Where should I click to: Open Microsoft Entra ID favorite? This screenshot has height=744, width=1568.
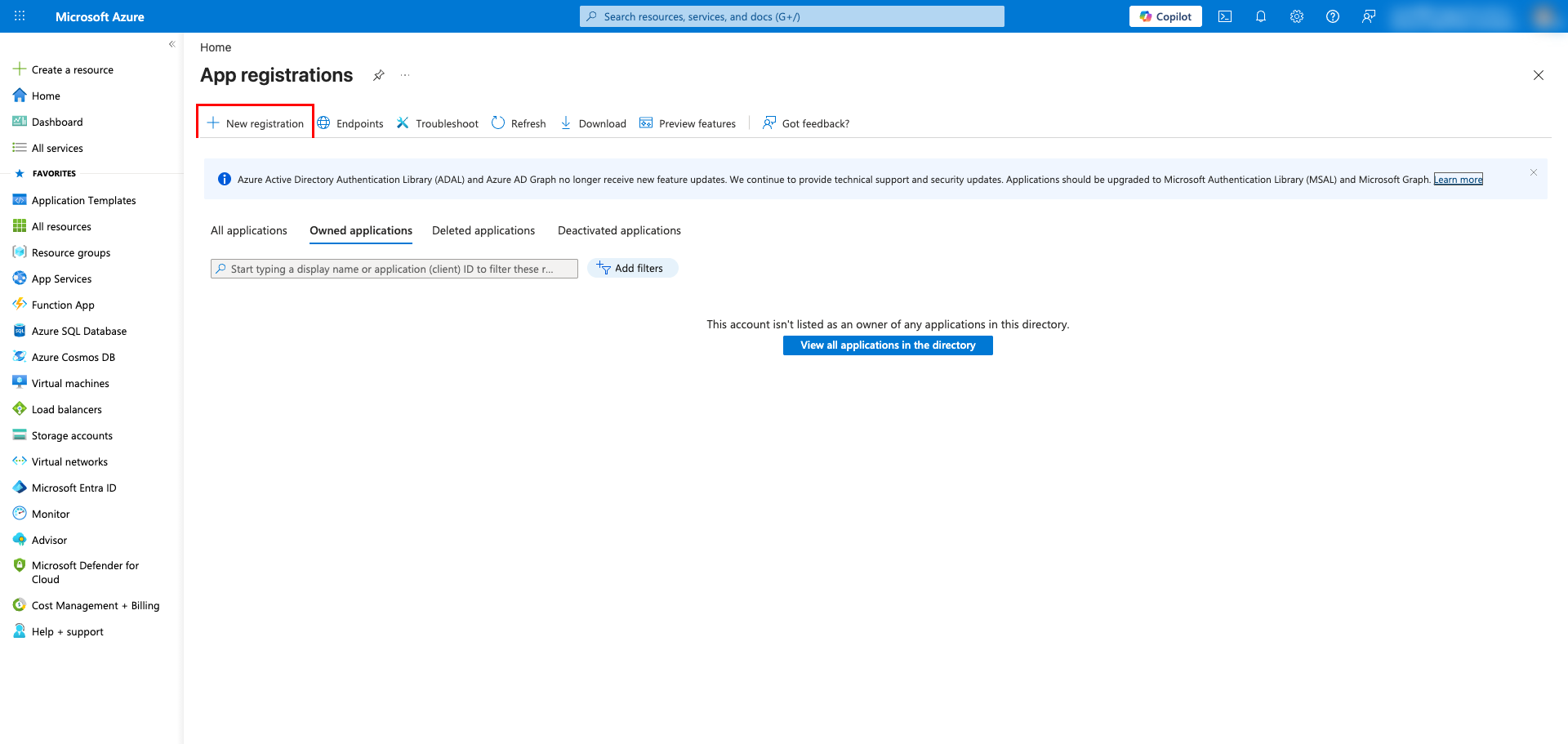point(73,488)
